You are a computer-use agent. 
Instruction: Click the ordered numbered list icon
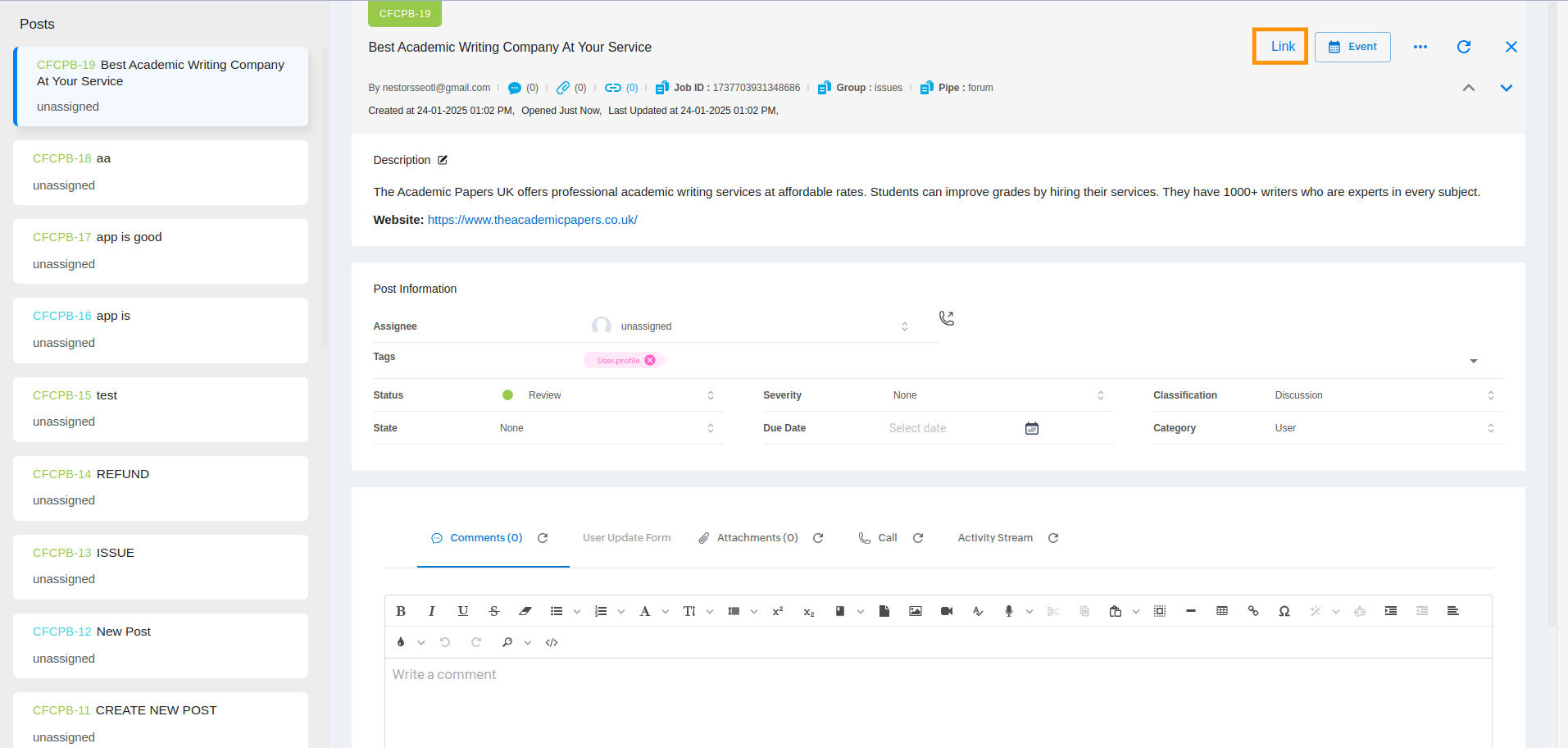tap(601, 611)
